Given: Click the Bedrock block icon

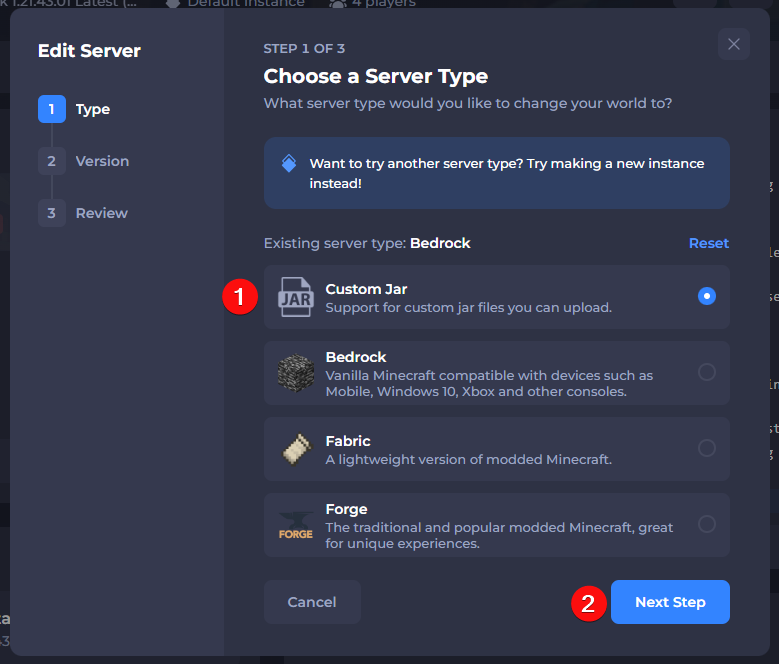Looking at the screenshot, I should (296, 373).
